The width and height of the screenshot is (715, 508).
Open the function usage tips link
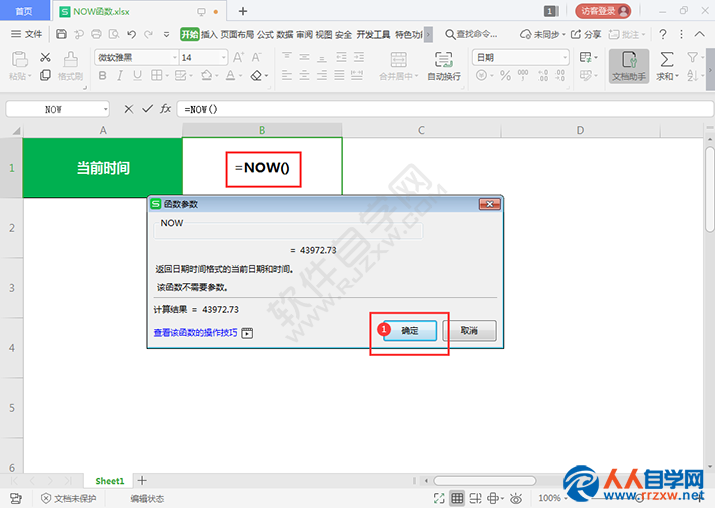click(195, 333)
